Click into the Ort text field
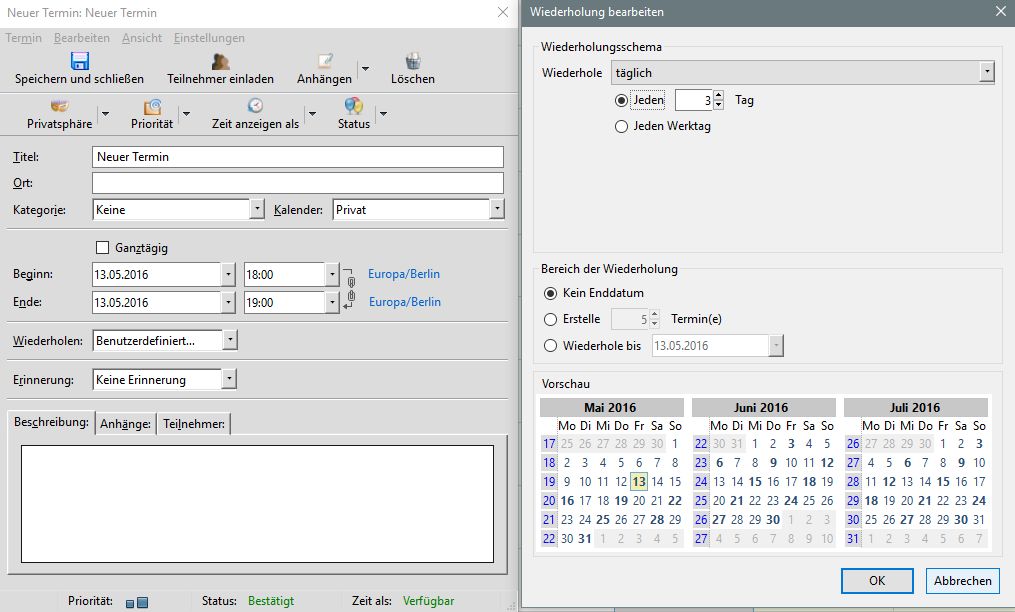 [297, 183]
